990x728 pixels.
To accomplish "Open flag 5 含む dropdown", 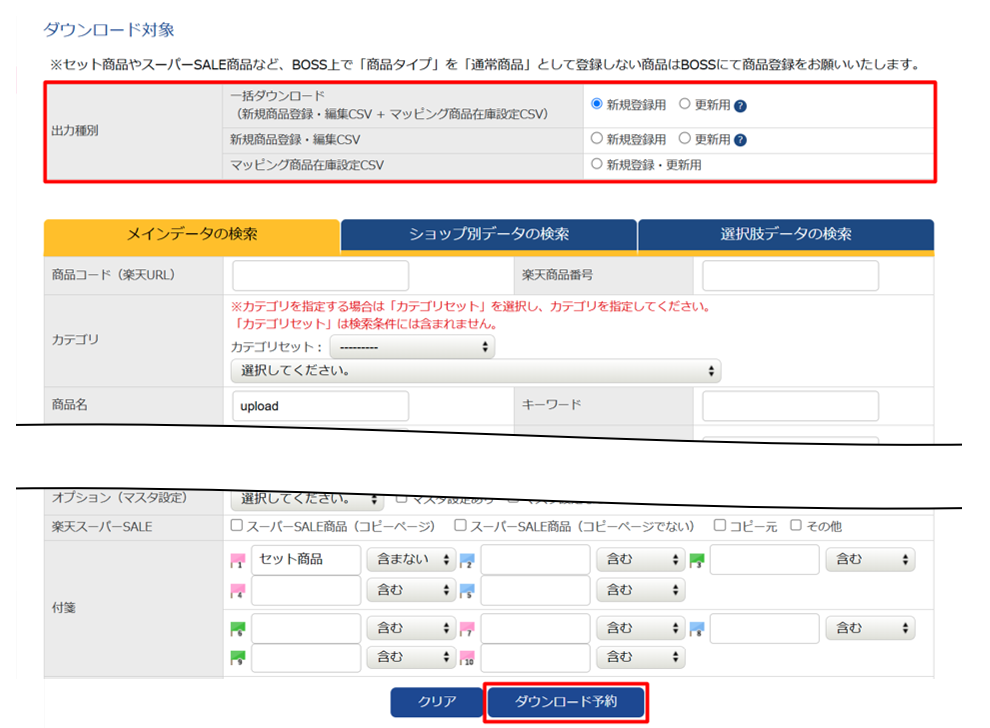I will 641,590.
